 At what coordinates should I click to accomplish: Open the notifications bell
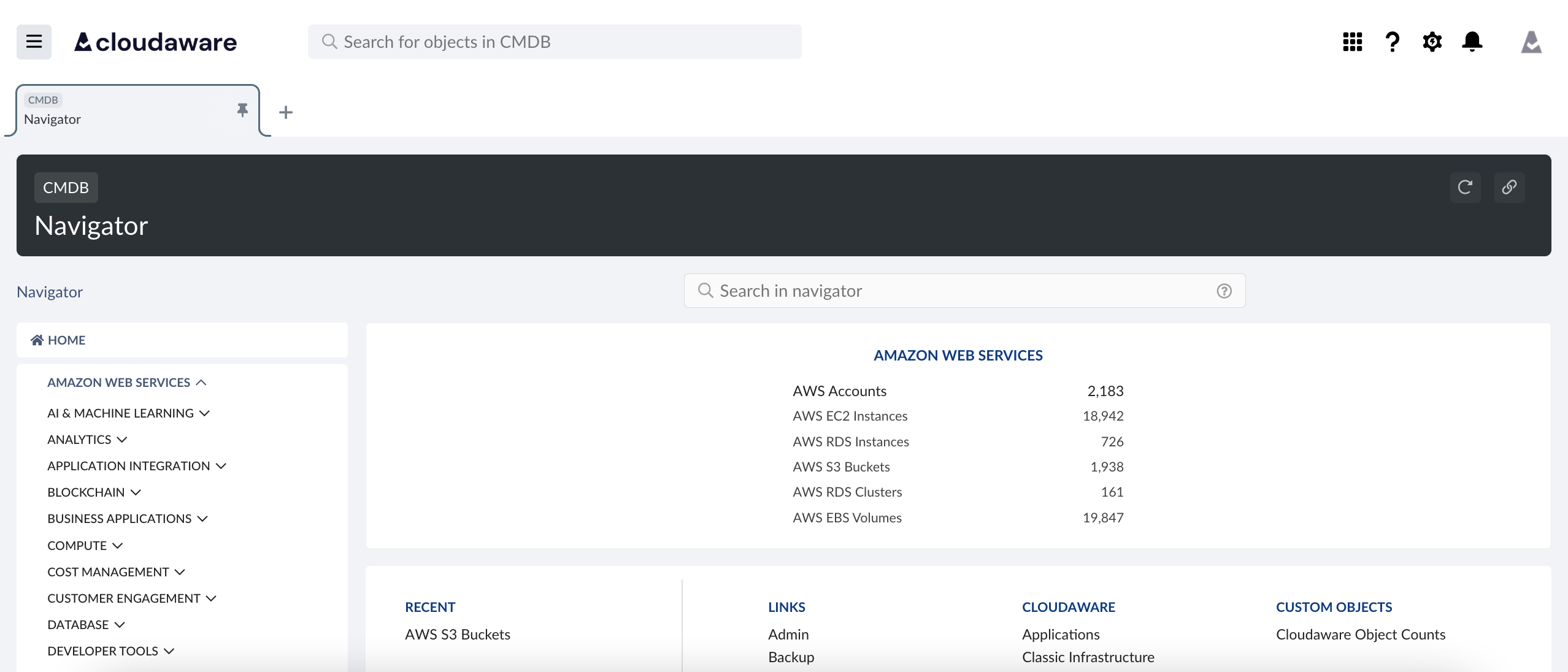[1472, 42]
